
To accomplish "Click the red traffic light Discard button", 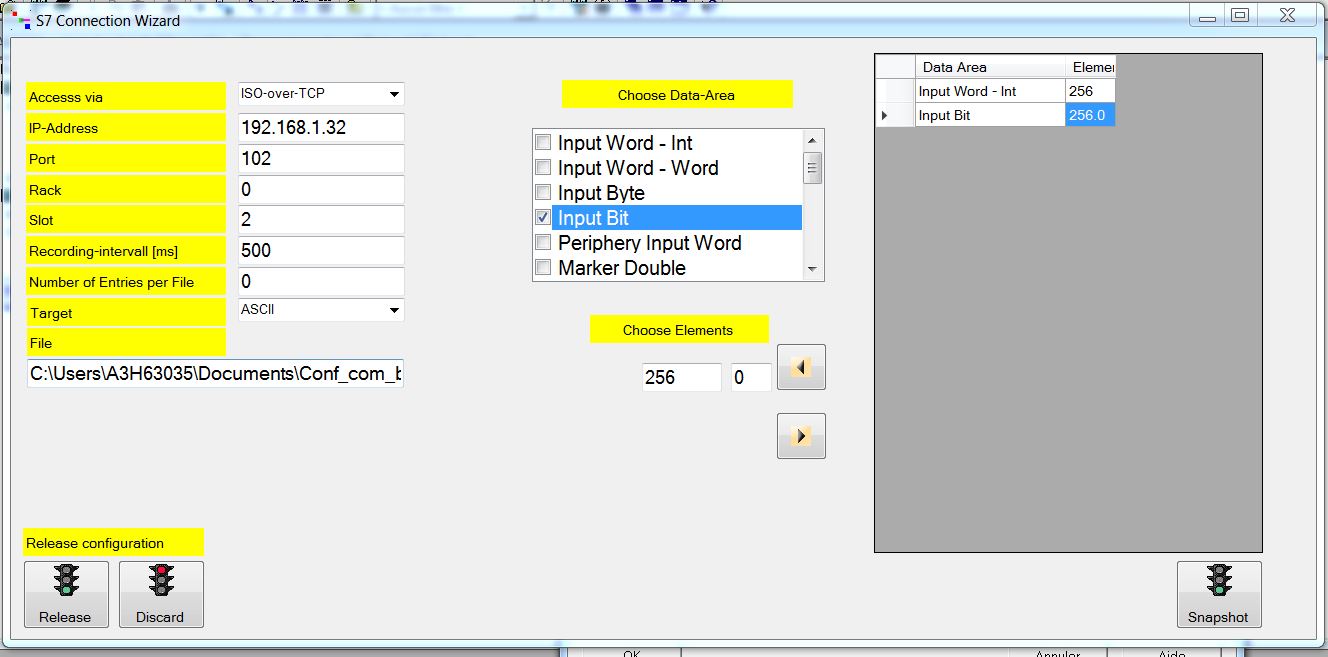I will [161, 594].
